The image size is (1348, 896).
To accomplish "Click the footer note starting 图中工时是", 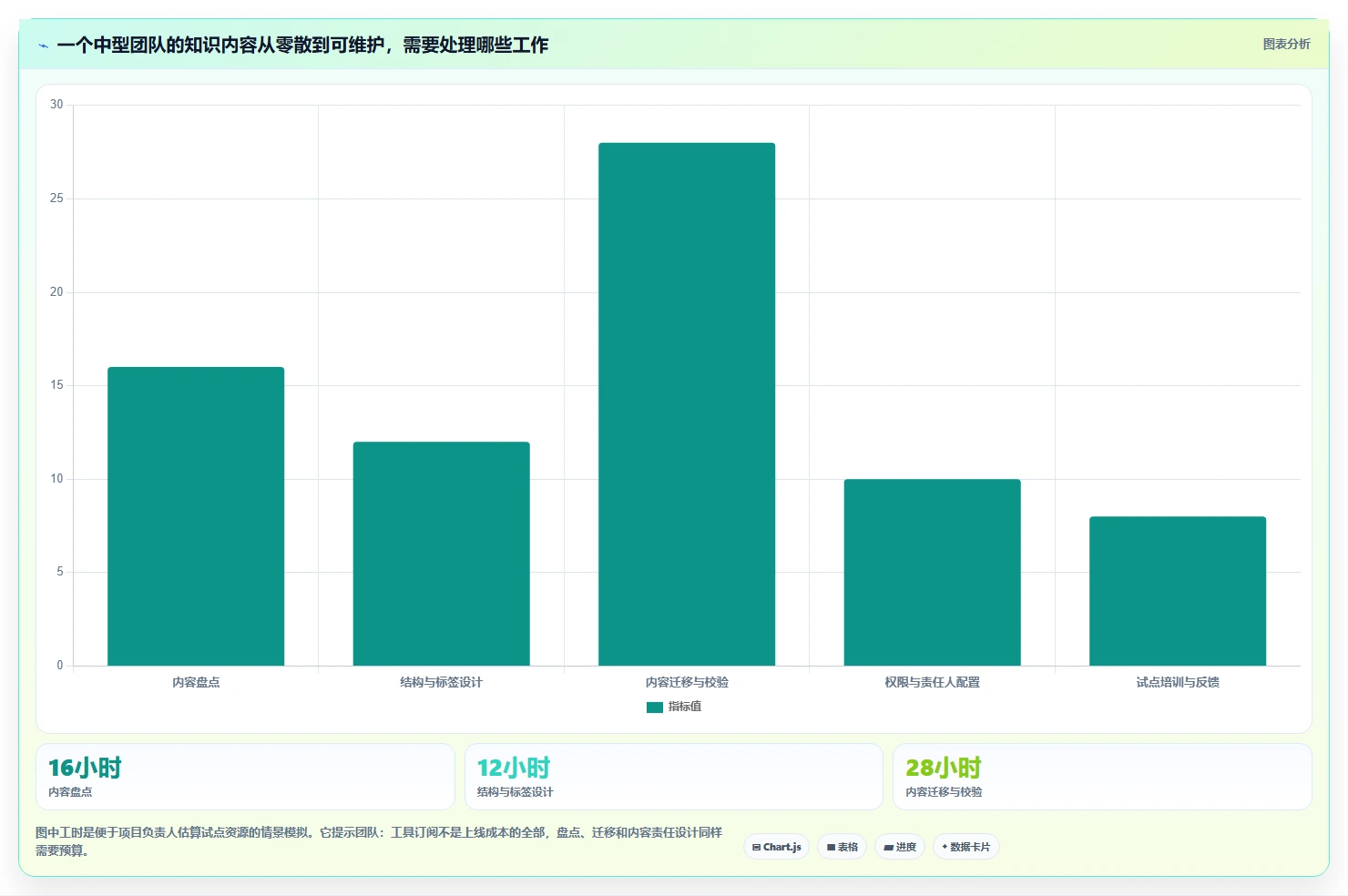I will pyautogui.click(x=379, y=841).
